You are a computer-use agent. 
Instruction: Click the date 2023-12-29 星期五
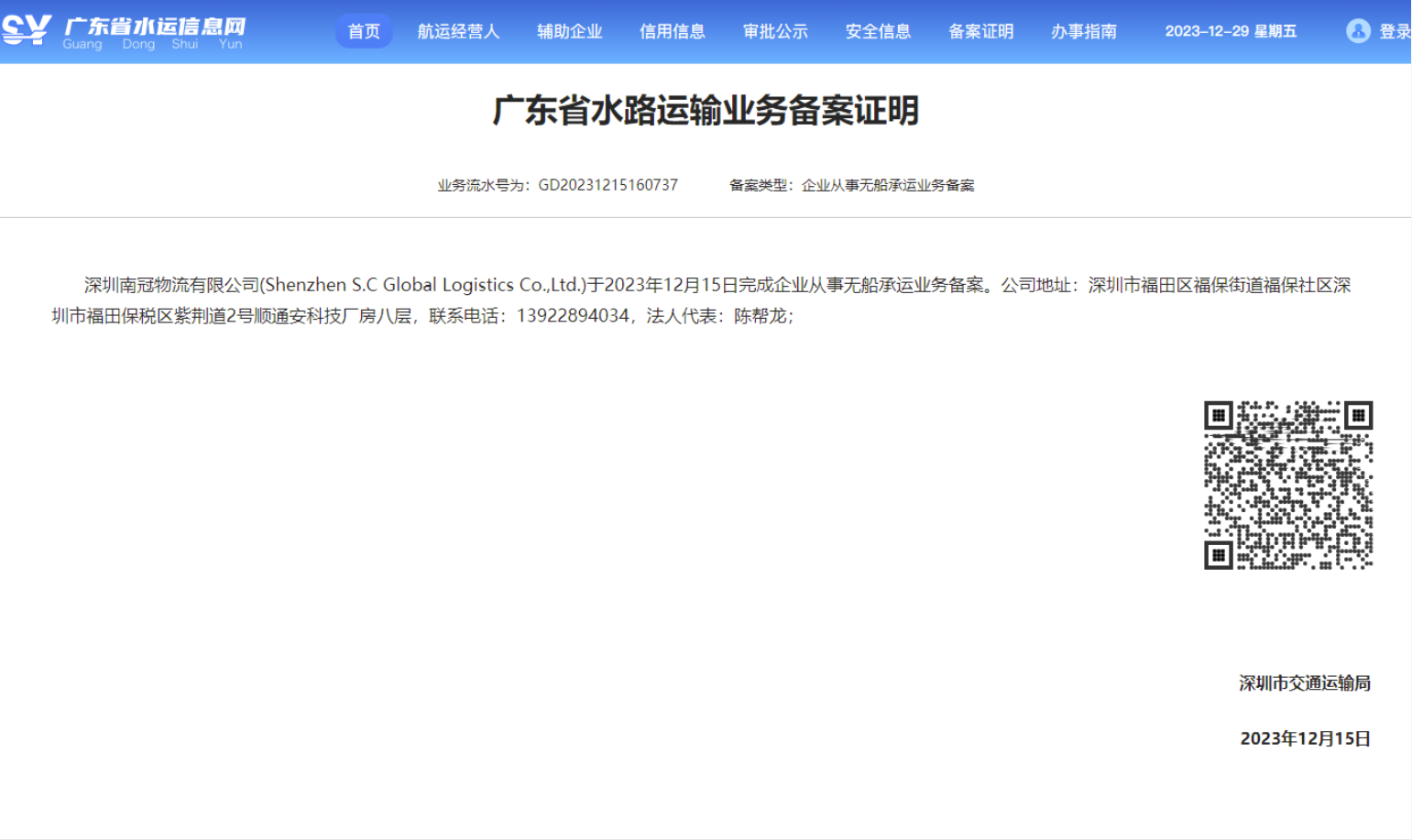[x=1231, y=31]
